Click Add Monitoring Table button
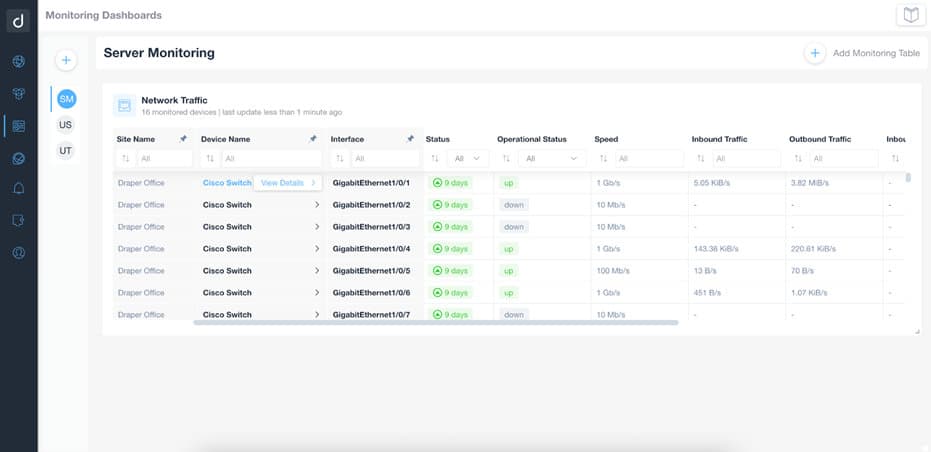Viewport: 931px width, 452px height. [x=865, y=53]
